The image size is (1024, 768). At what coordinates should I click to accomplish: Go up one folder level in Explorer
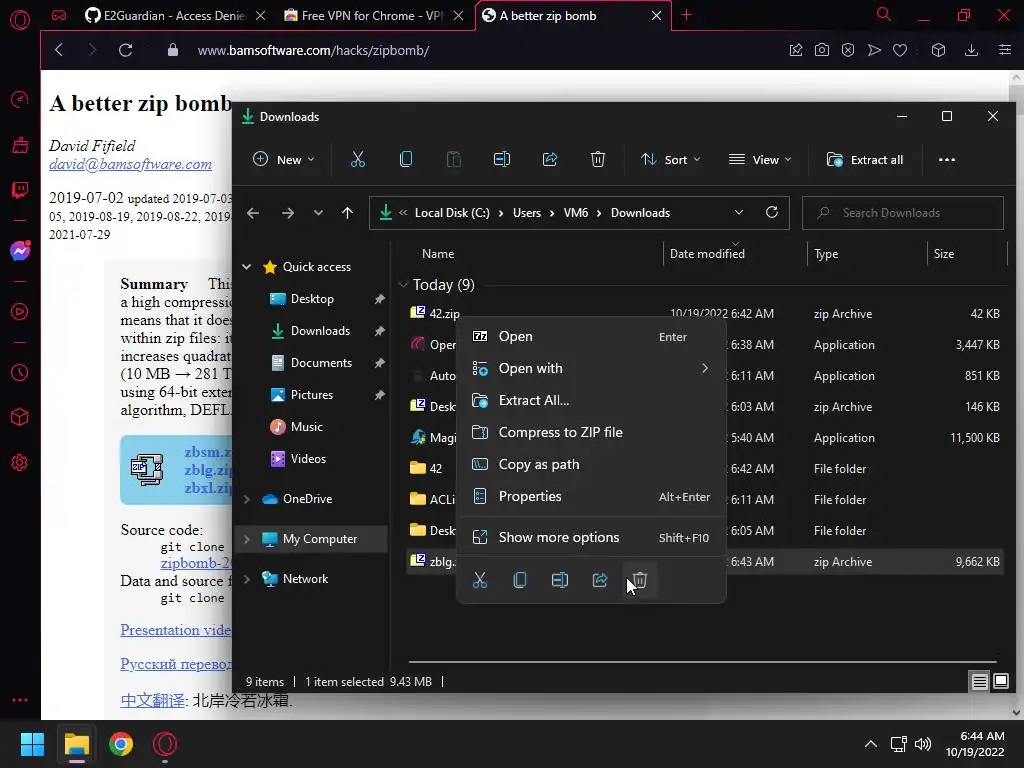pyautogui.click(x=347, y=213)
